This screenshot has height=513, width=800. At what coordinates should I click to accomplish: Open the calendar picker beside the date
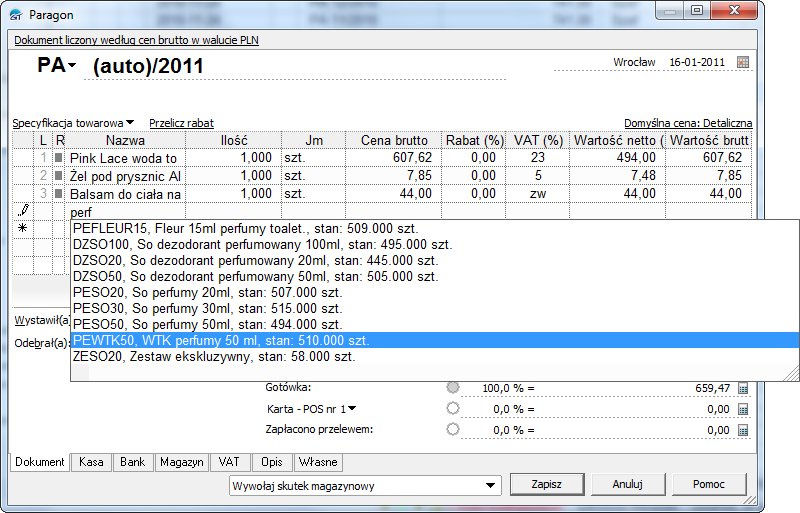point(742,63)
